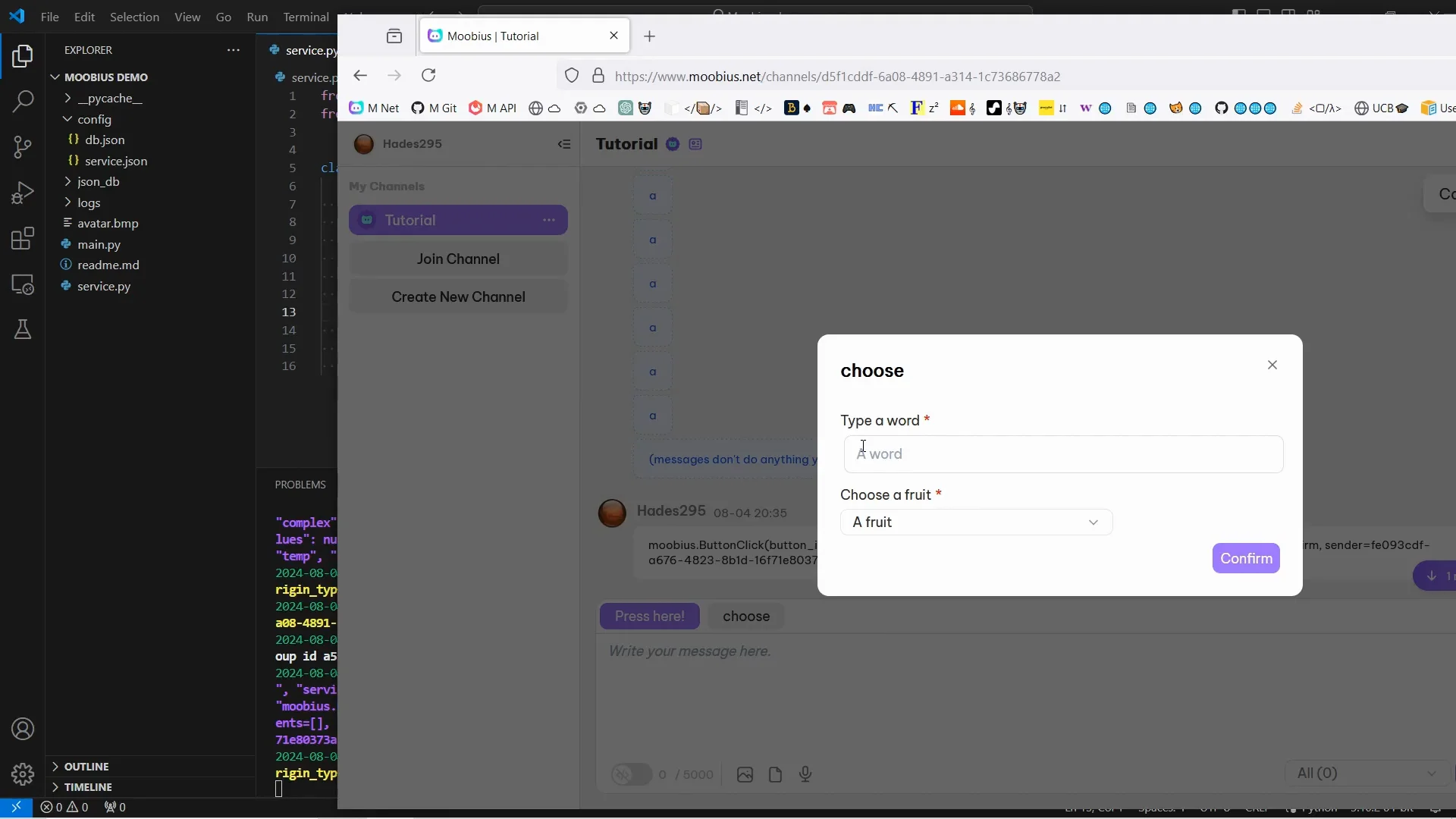The height and width of the screenshot is (819, 1456).
Task: Open Run and Debug view icon
Action: click(23, 193)
